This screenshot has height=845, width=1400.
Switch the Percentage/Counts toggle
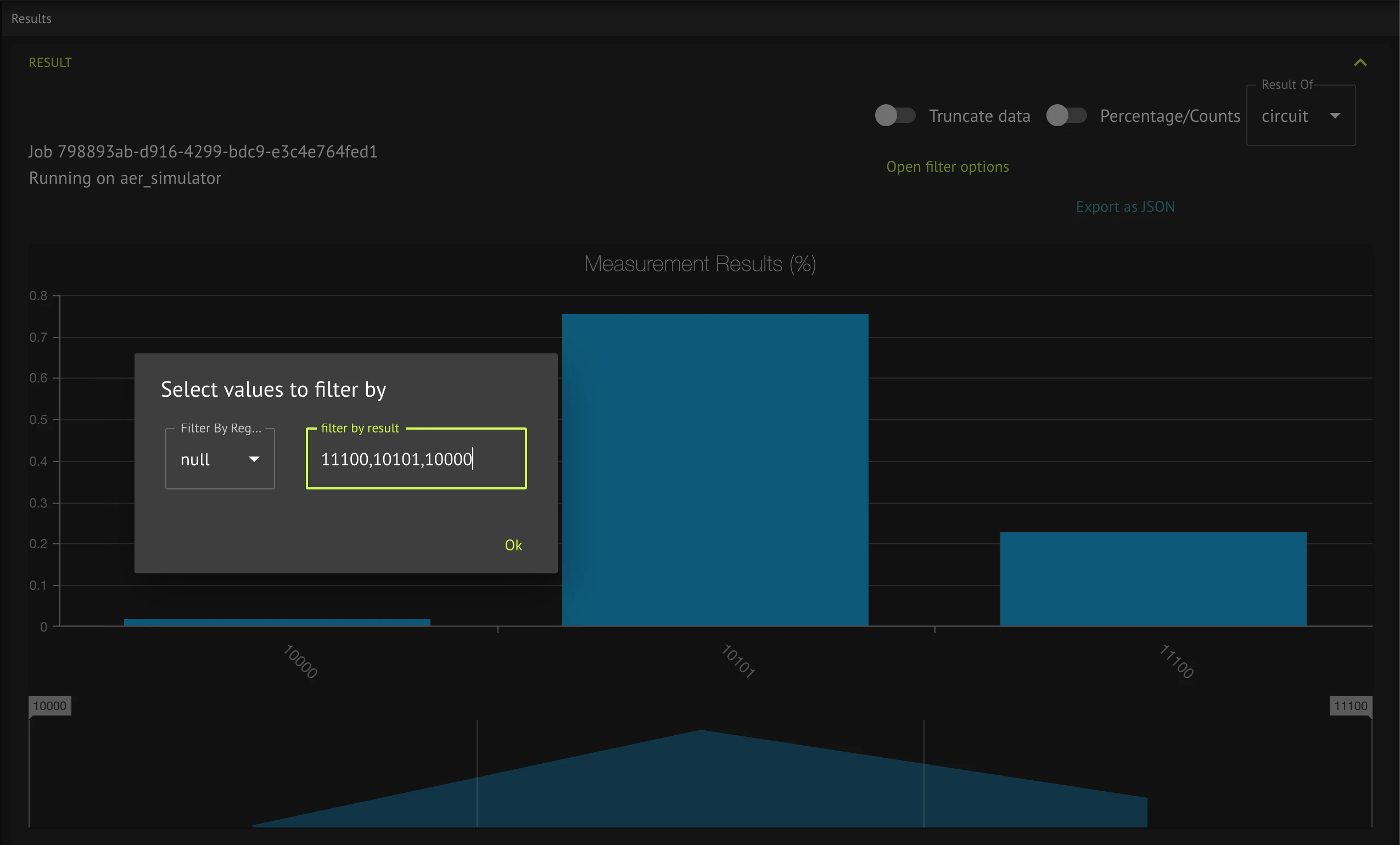(x=1066, y=115)
